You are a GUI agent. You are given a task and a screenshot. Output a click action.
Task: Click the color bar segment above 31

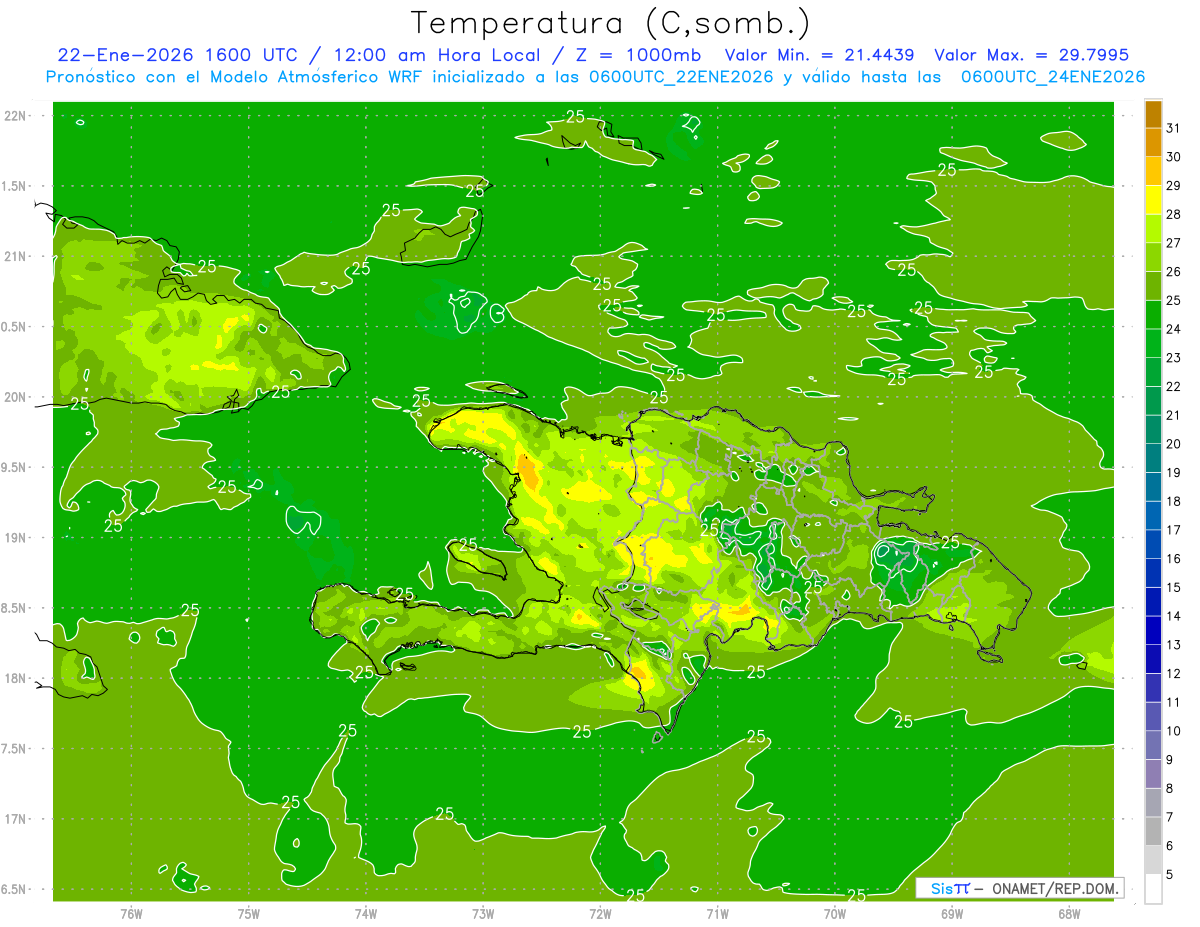pyautogui.click(x=1153, y=113)
